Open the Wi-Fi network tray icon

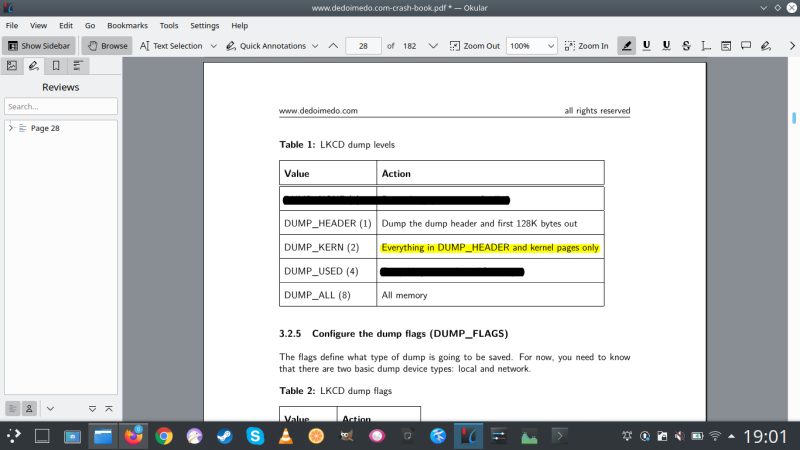point(715,436)
